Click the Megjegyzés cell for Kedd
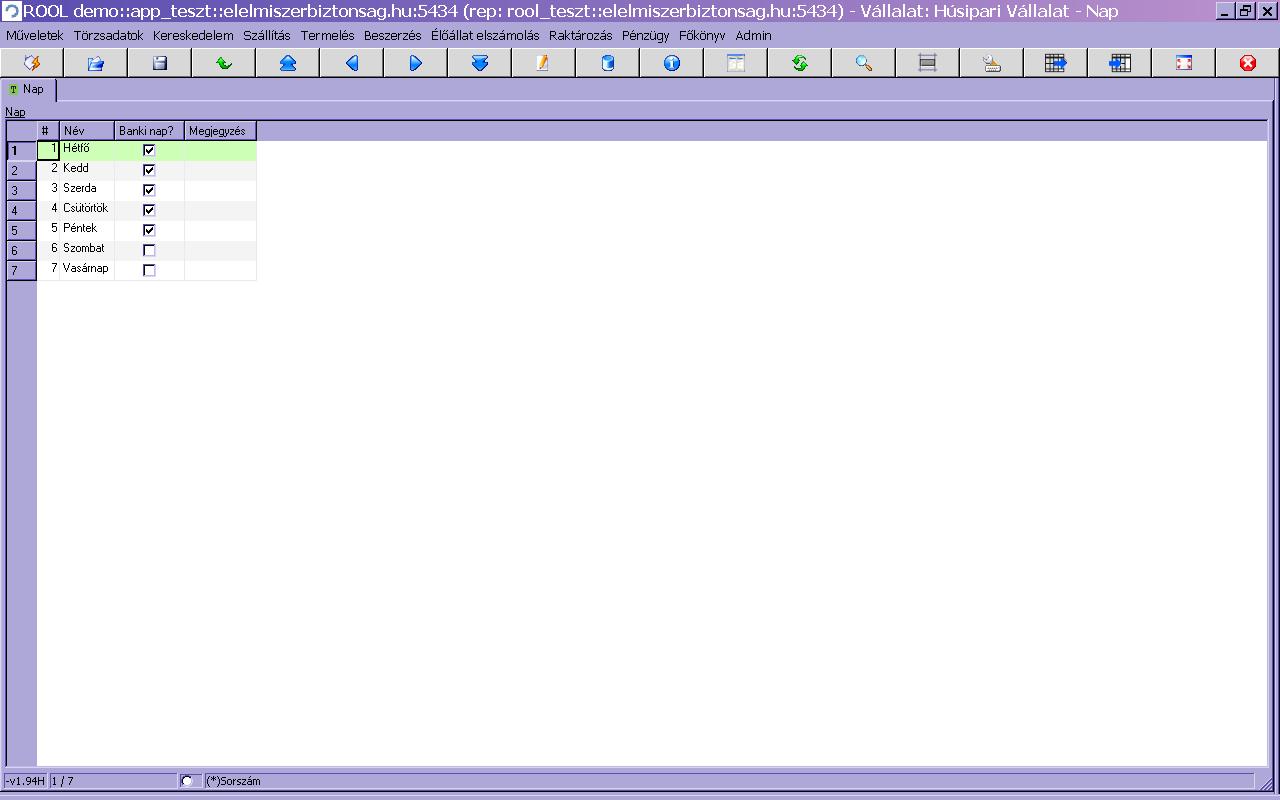The image size is (1280, 800). [x=220, y=170]
